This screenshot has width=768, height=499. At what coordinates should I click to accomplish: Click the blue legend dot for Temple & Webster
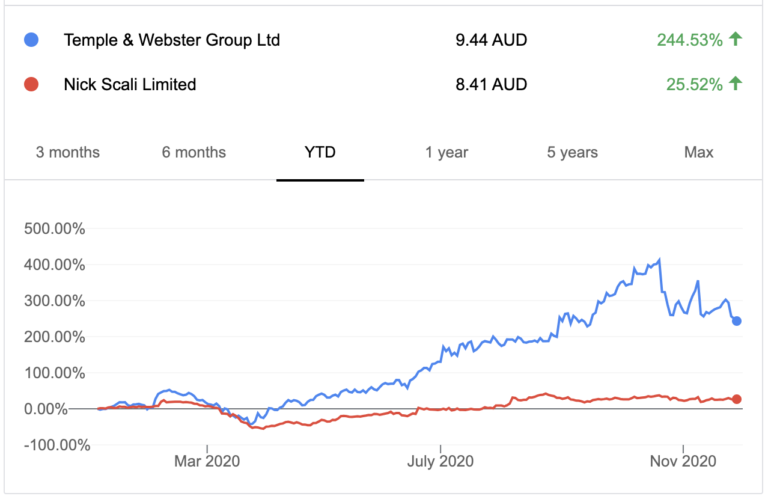30,41
